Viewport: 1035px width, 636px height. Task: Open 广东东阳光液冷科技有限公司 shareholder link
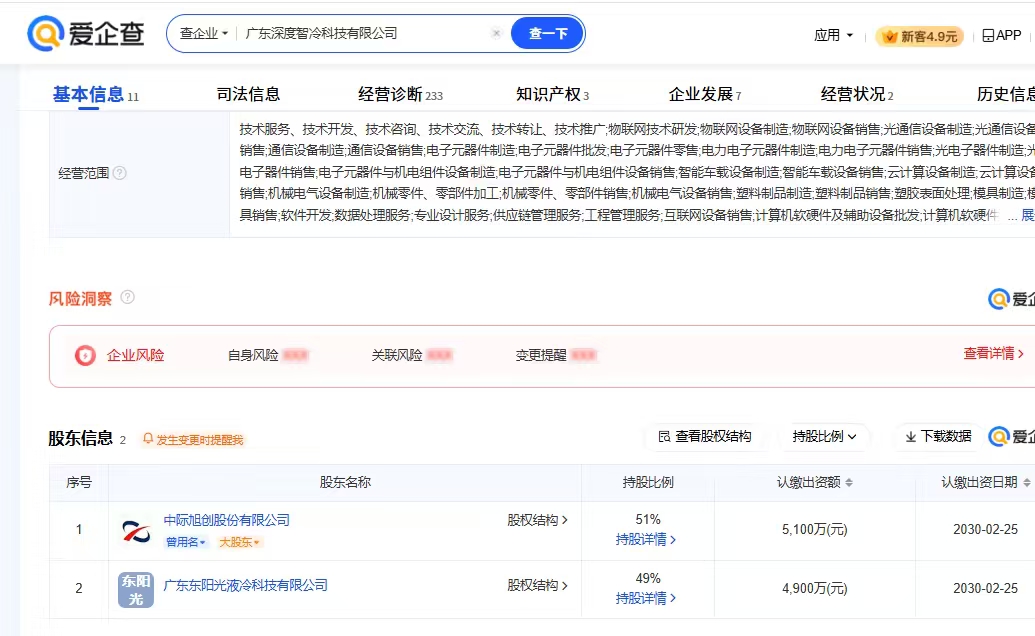(245, 585)
